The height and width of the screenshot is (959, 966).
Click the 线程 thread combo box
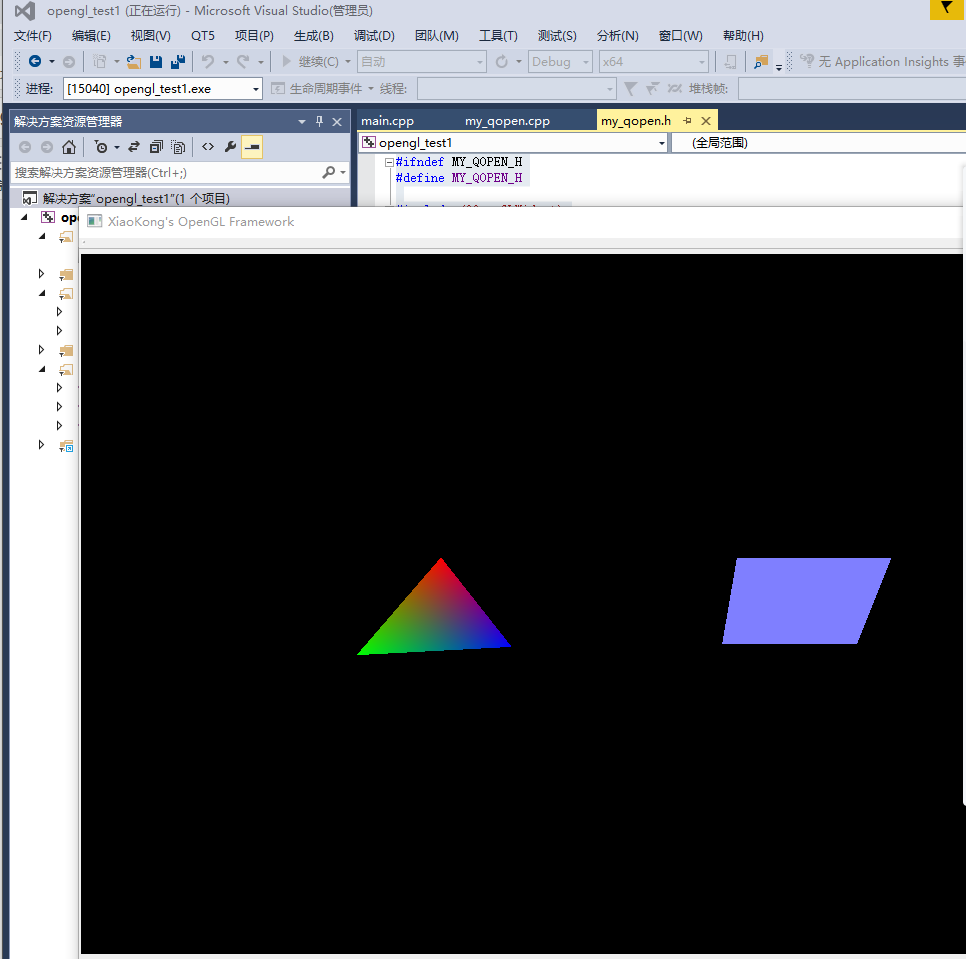pyautogui.click(x=517, y=89)
